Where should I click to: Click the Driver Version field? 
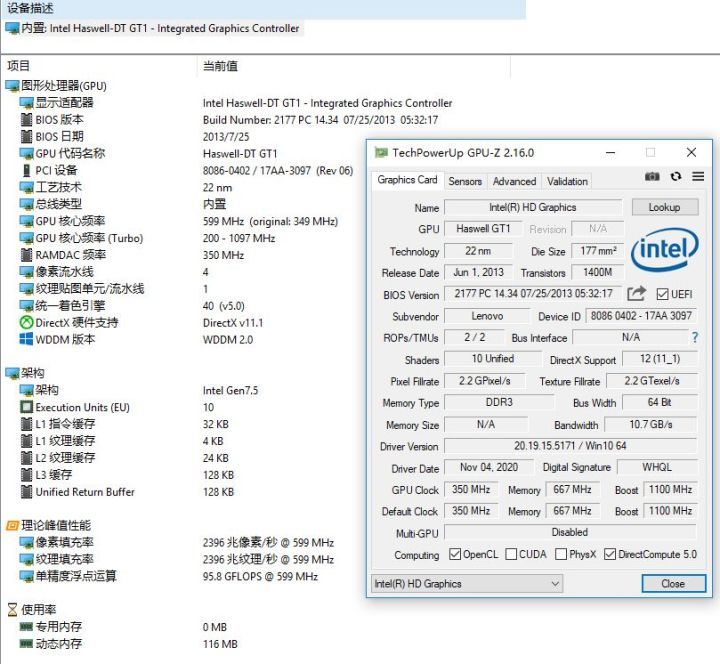coord(570,446)
